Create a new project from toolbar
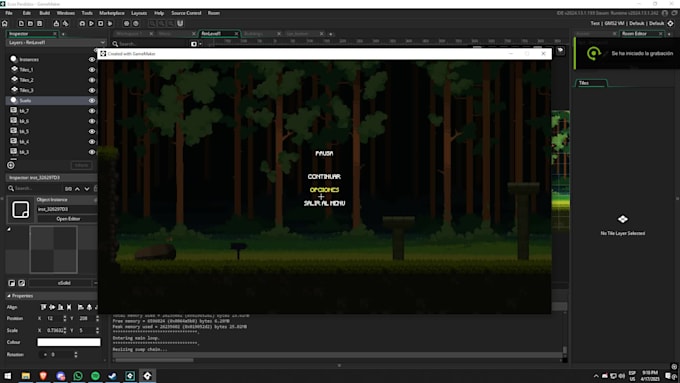This screenshot has height=383, width=680. click(x=21, y=23)
